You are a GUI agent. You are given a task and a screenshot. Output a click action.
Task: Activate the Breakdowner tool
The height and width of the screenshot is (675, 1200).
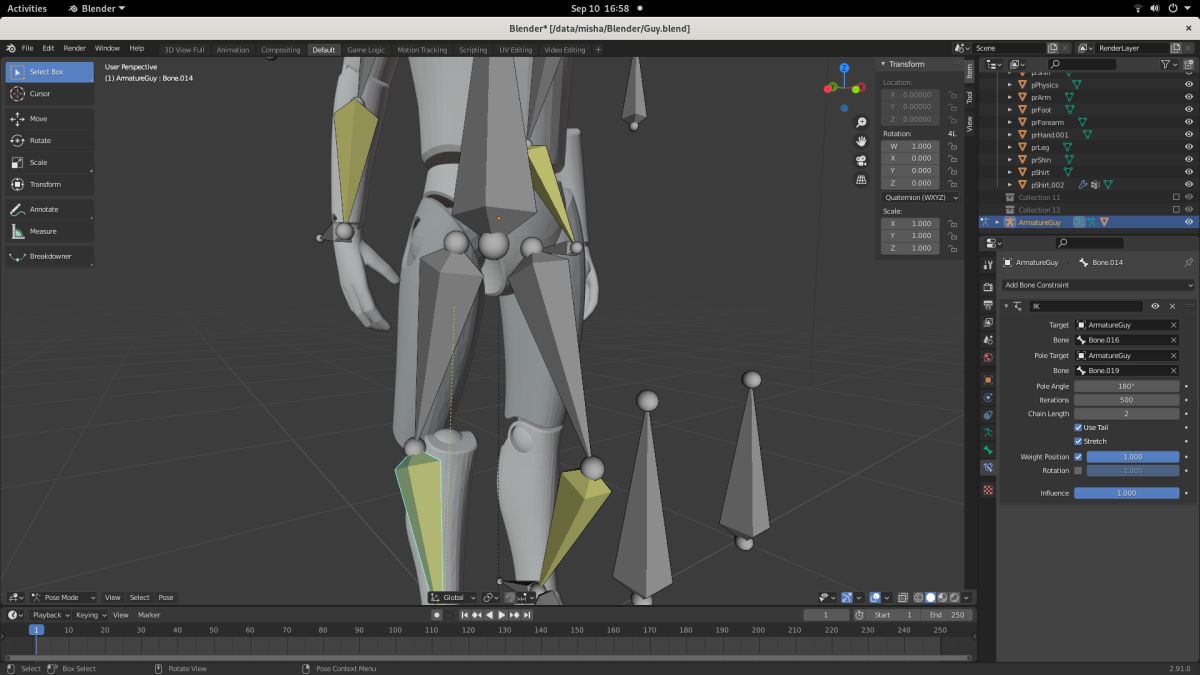pyautogui.click(x=49, y=257)
